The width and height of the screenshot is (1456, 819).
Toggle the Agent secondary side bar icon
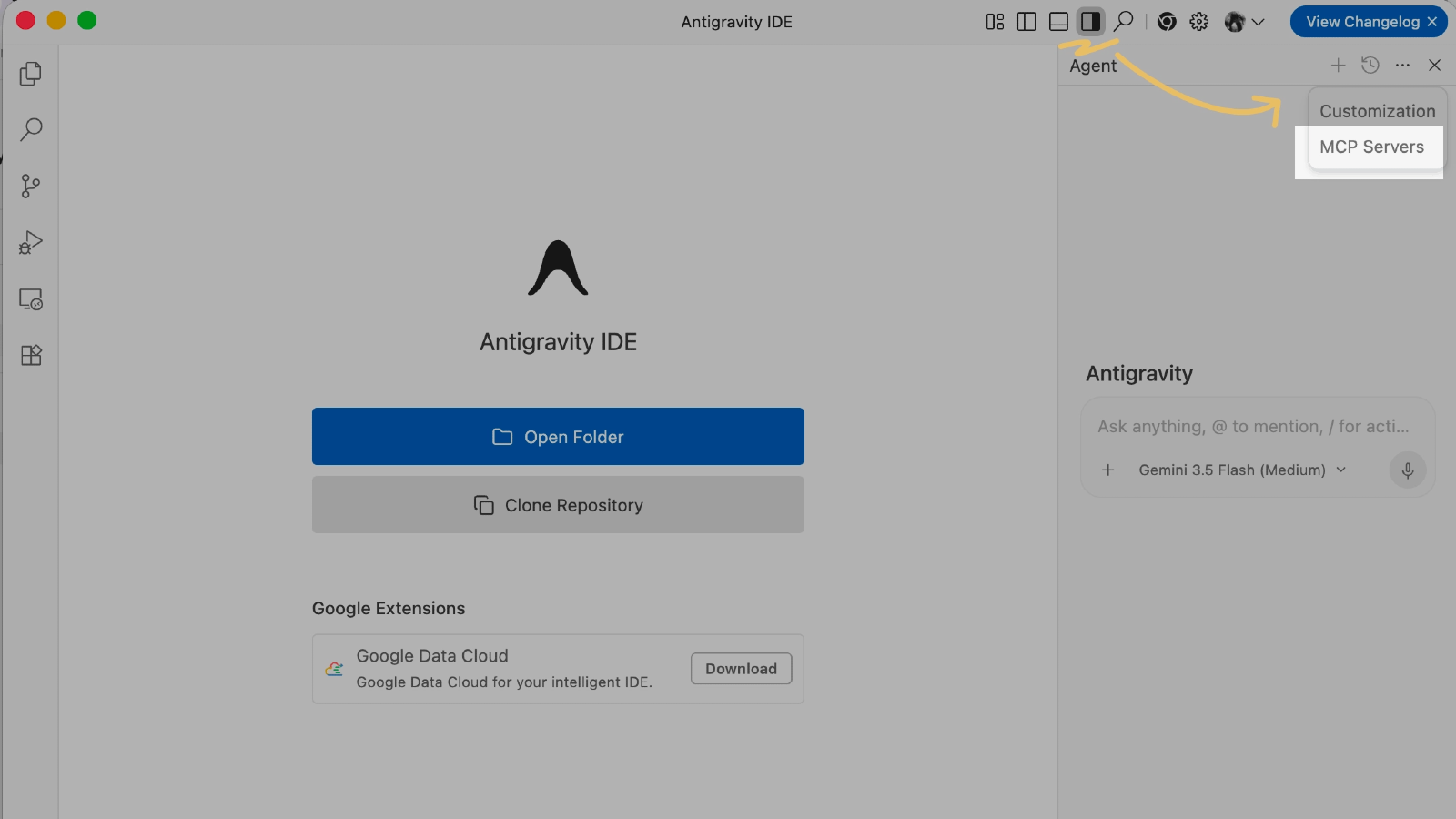coord(1090,22)
